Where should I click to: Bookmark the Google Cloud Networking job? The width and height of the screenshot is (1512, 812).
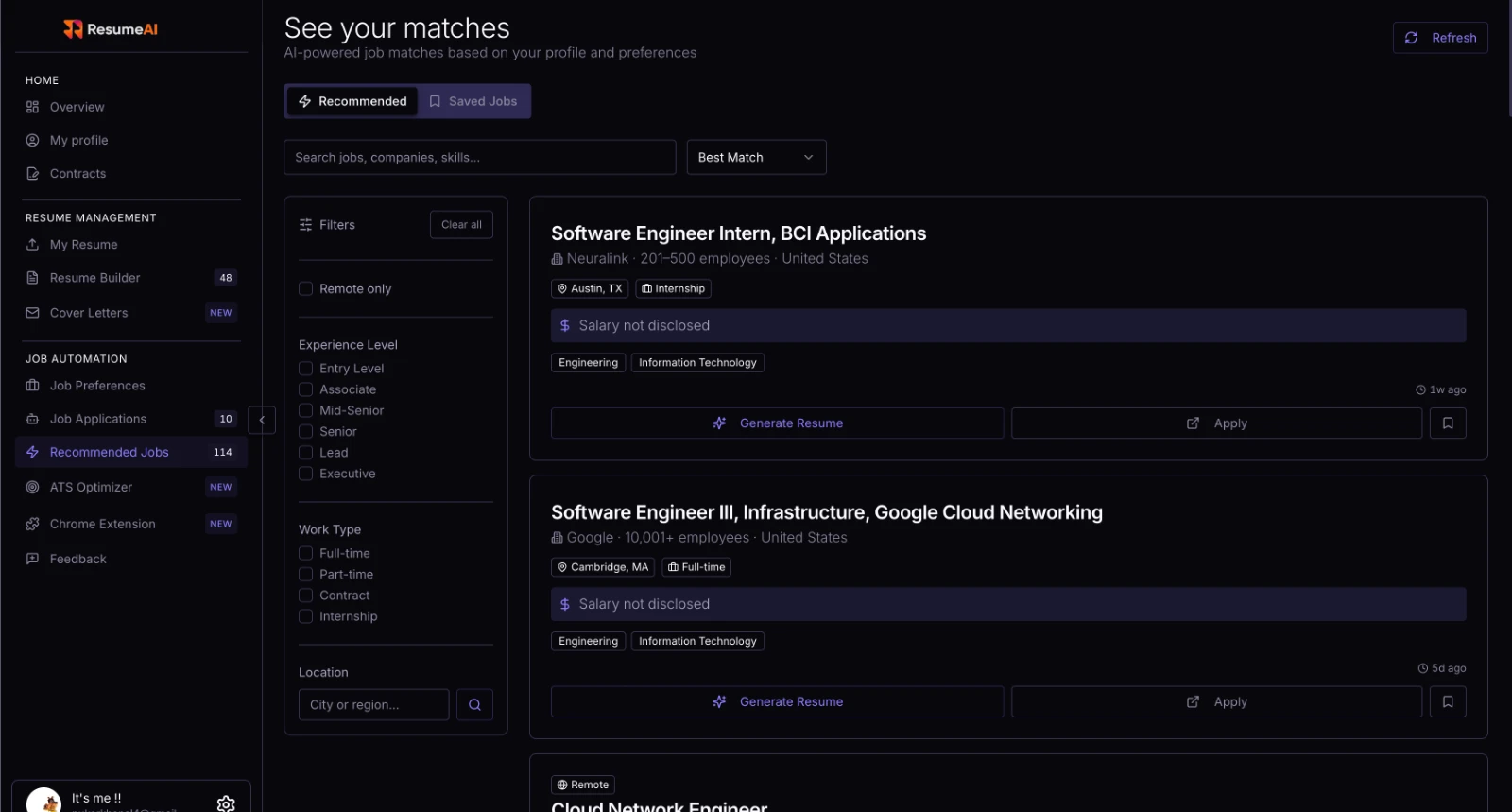pos(1447,701)
